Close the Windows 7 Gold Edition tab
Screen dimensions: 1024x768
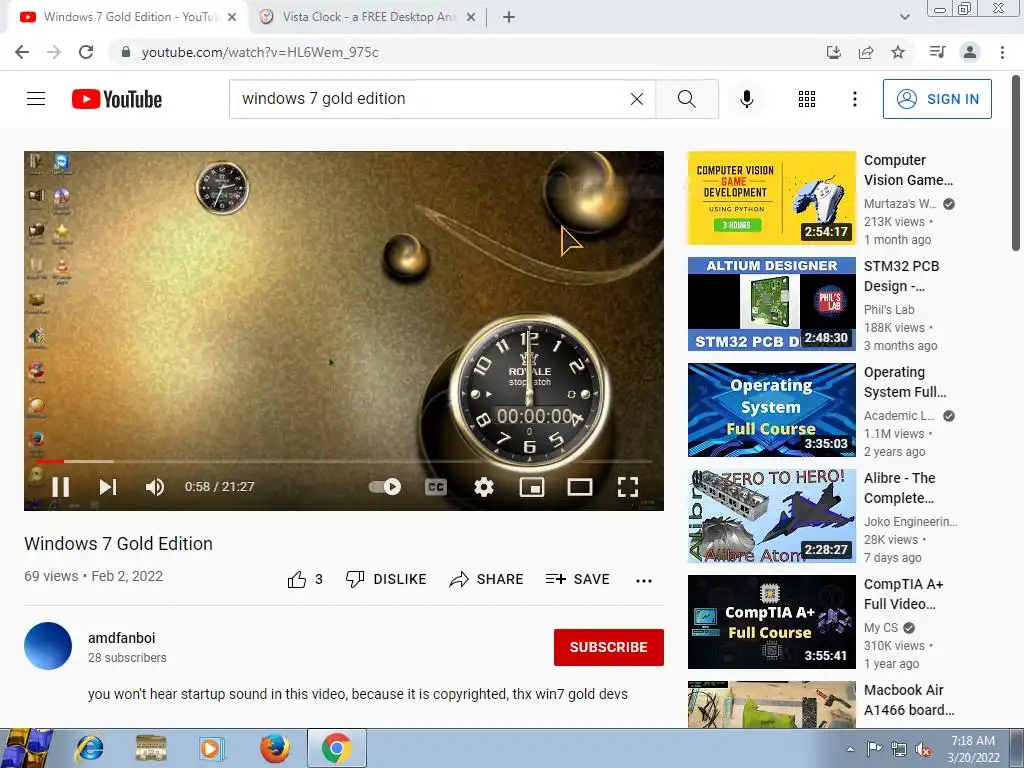click(x=232, y=17)
